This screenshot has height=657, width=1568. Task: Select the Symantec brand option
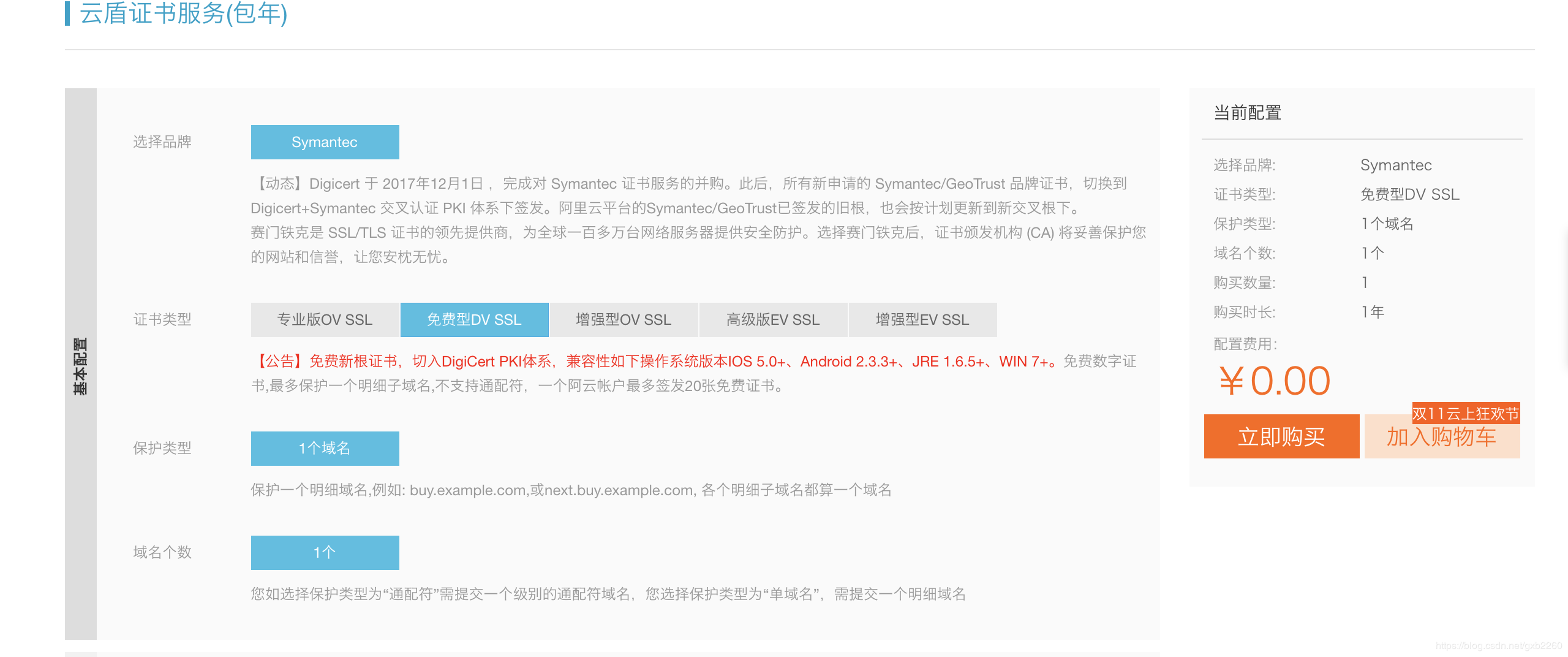coord(325,142)
